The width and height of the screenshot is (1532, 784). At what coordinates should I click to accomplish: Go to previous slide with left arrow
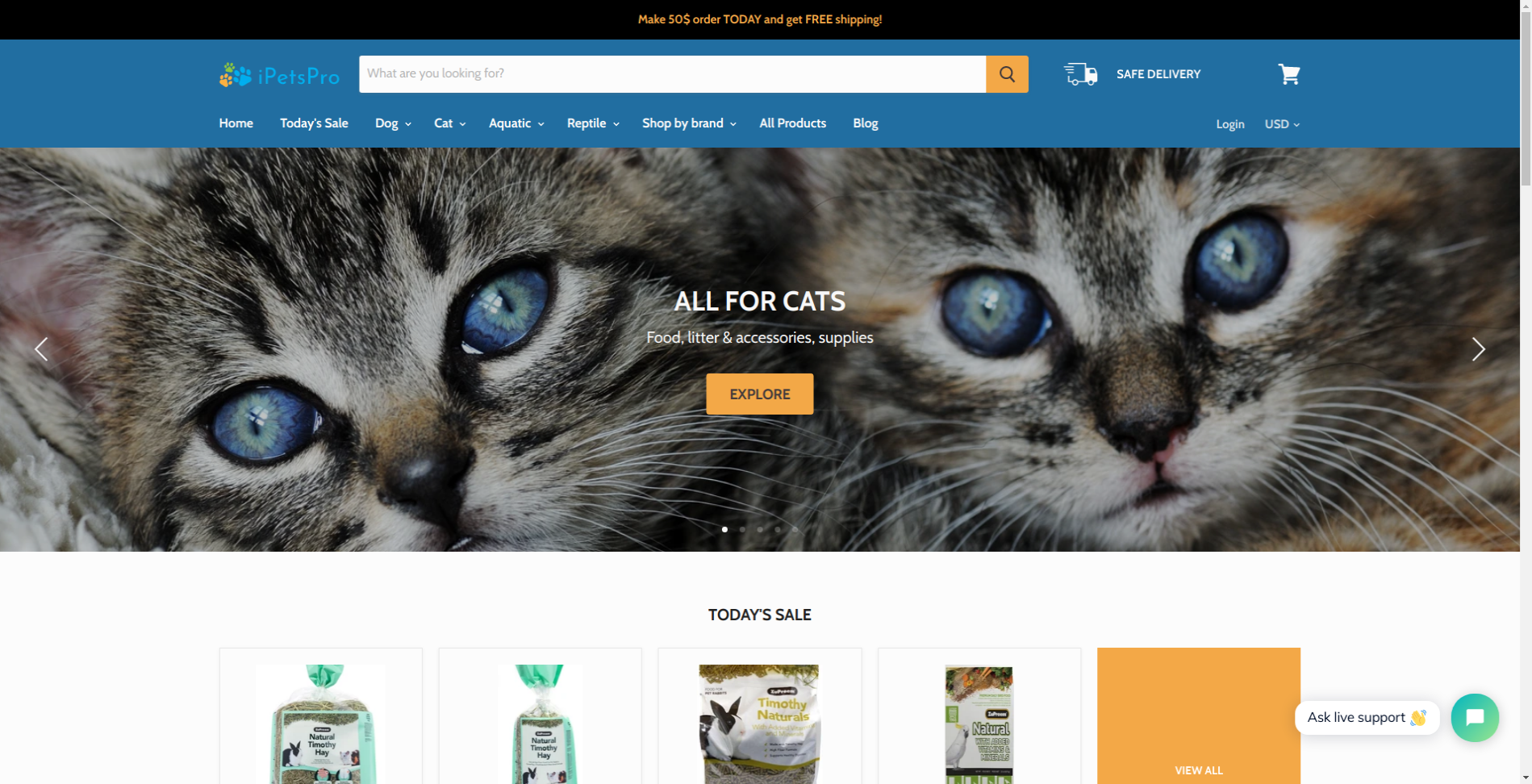(x=41, y=349)
